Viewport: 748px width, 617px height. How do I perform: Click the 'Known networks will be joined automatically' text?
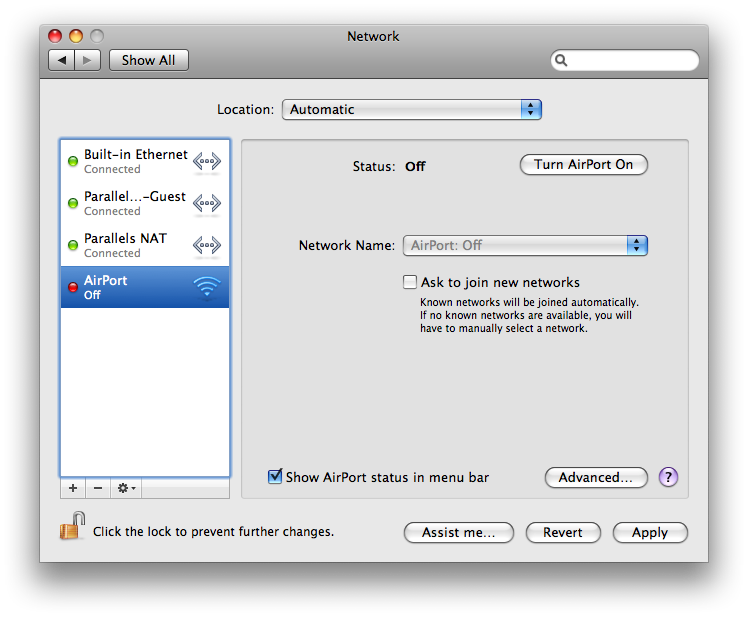529,302
